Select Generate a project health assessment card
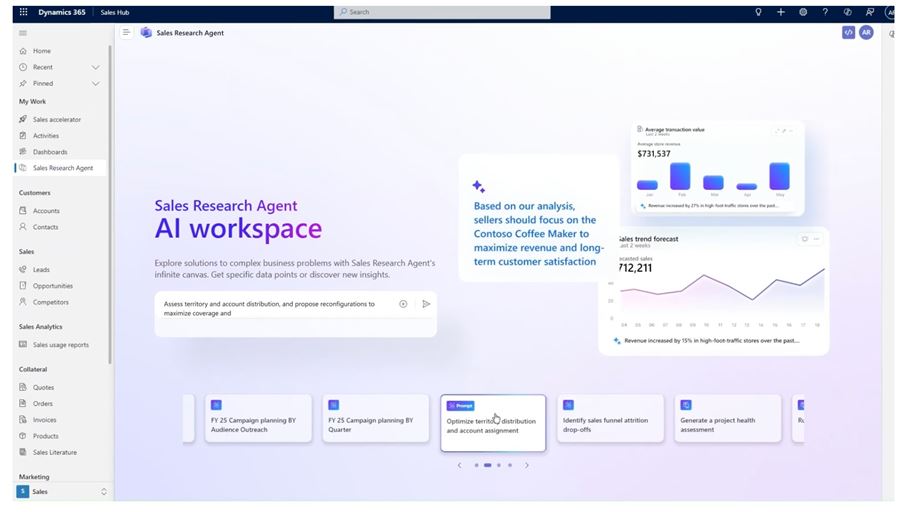The height and width of the screenshot is (512, 911). 727,418
